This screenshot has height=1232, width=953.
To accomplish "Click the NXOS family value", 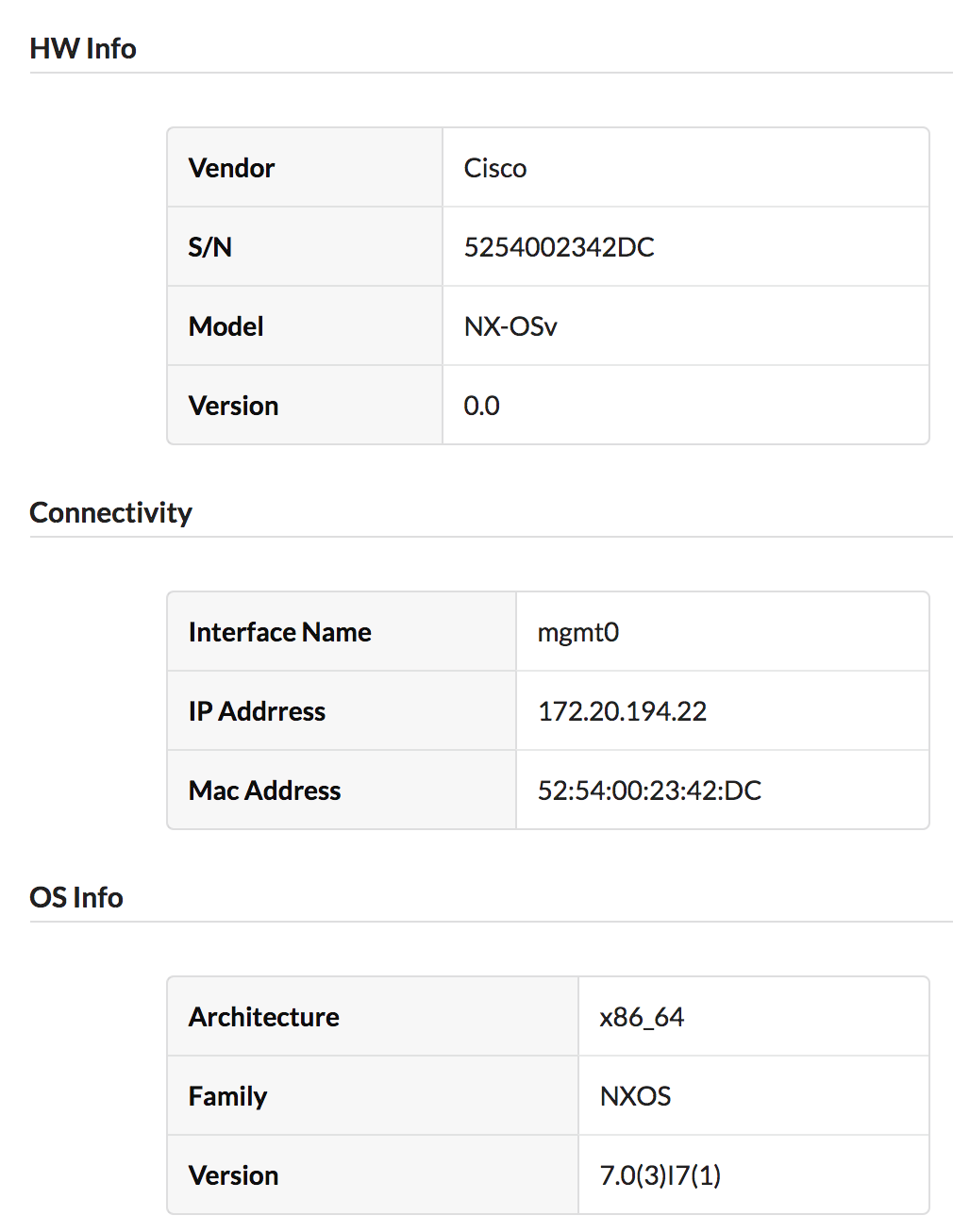I will pyautogui.click(x=635, y=1097).
